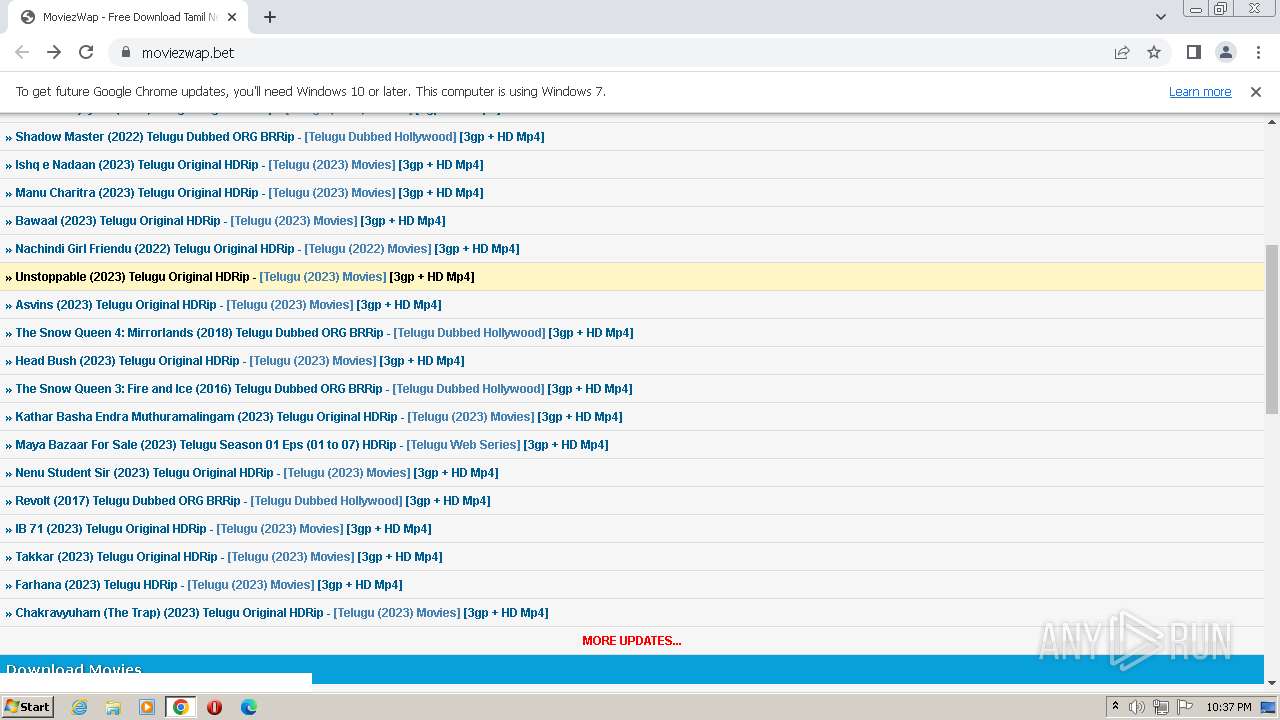Open the Windows Start menu
The image size is (1280, 720).
(28, 707)
